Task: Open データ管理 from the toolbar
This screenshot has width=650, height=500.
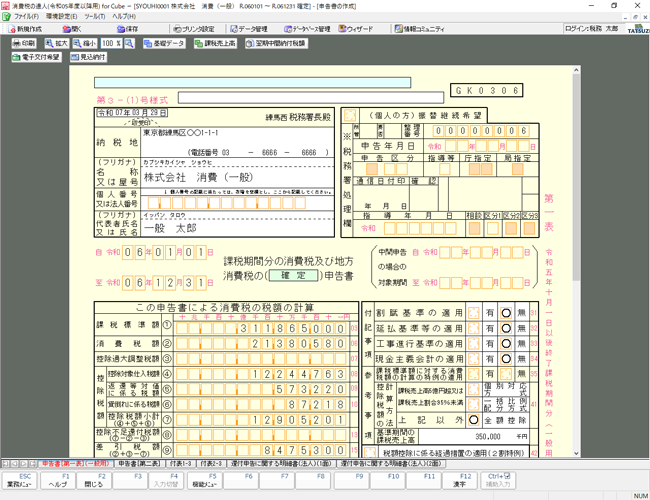Action: (249, 29)
